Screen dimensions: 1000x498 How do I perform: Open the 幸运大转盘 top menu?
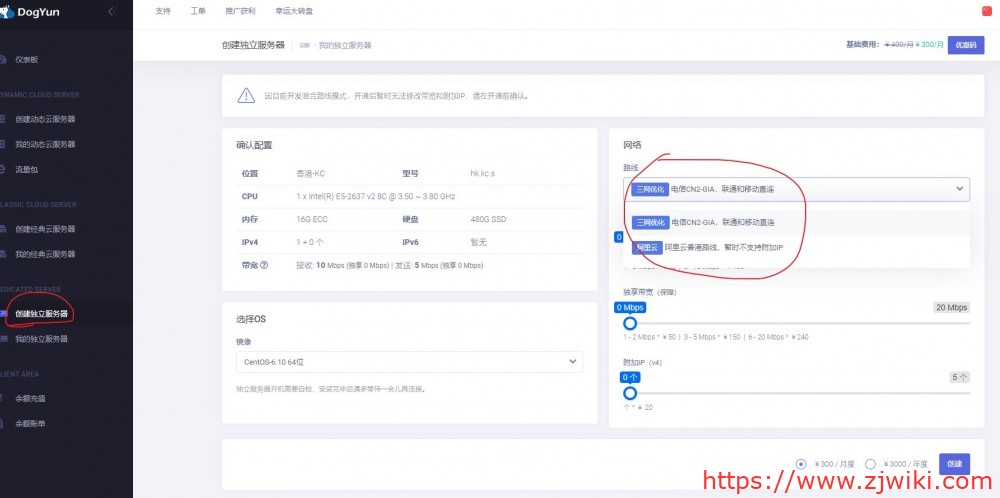(x=294, y=11)
